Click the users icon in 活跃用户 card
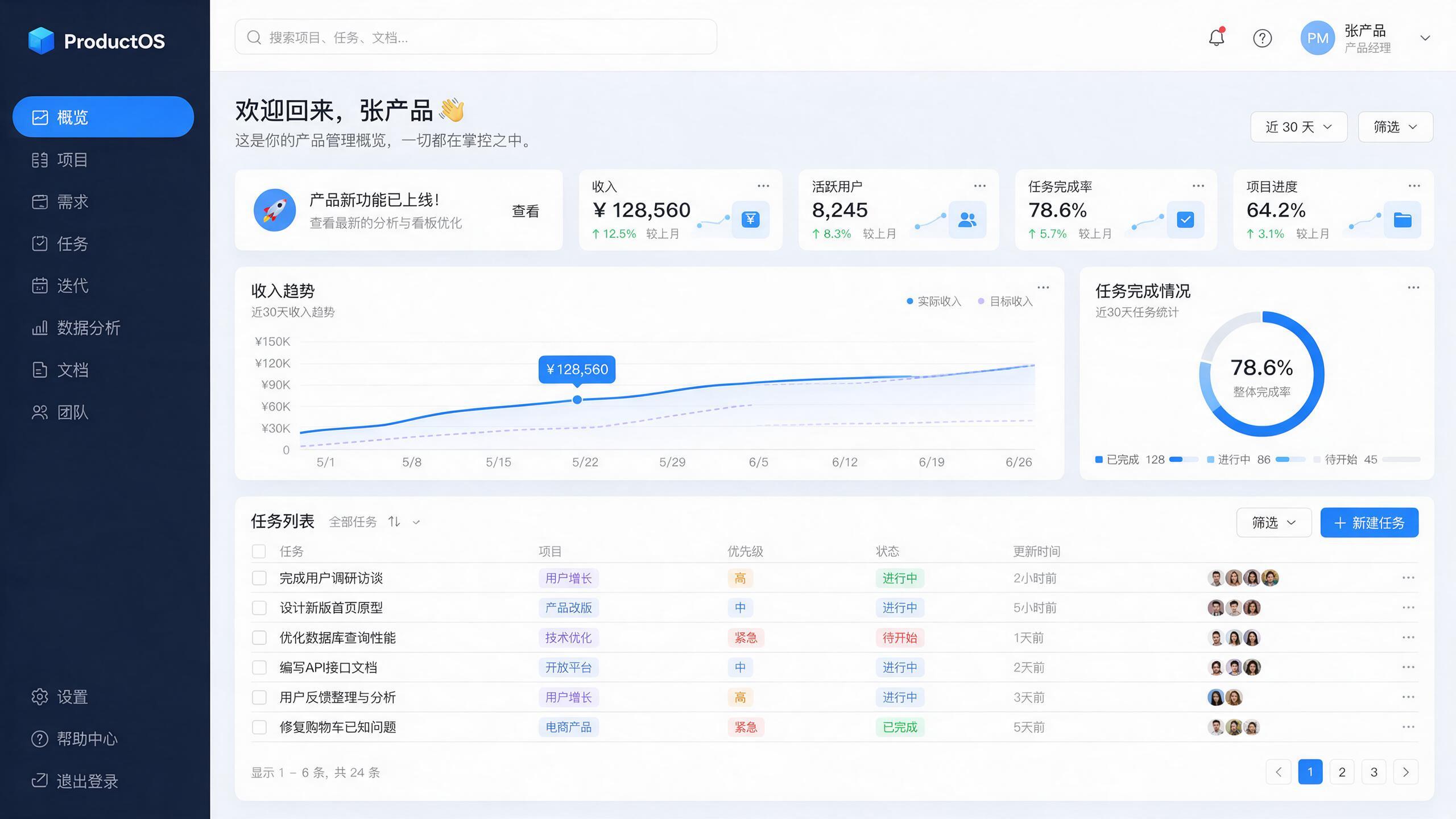This screenshot has width=1456, height=819. (x=967, y=219)
